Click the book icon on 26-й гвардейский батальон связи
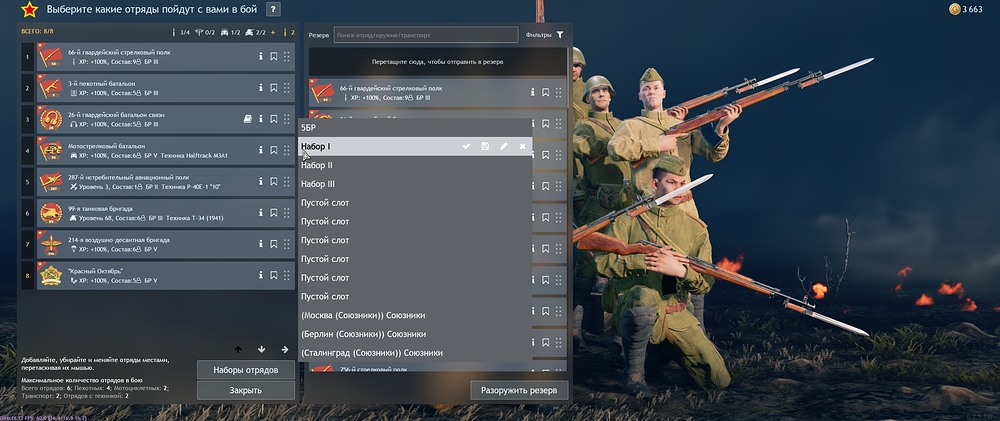The height and width of the screenshot is (421, 1000). 247,119
